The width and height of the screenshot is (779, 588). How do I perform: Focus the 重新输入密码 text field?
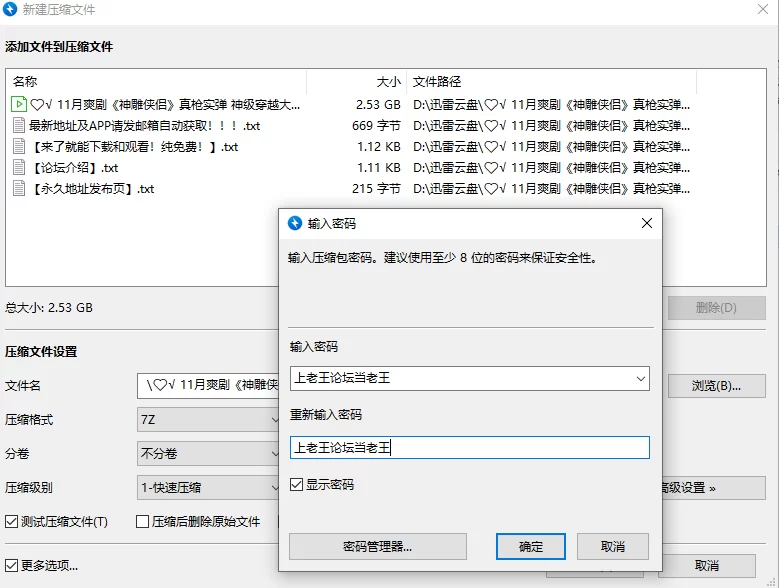tap(469, 447)
